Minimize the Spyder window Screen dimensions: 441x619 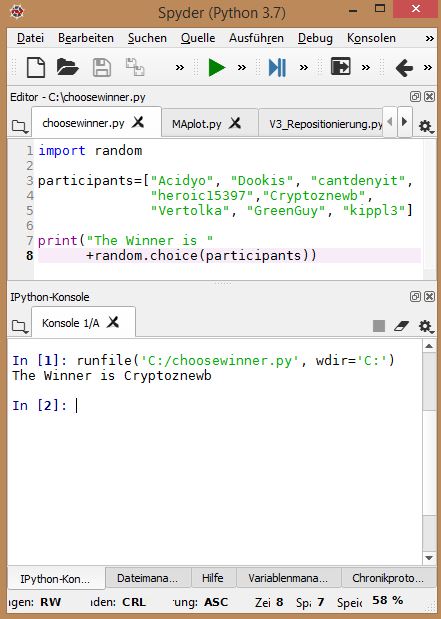tap(353, 10)
